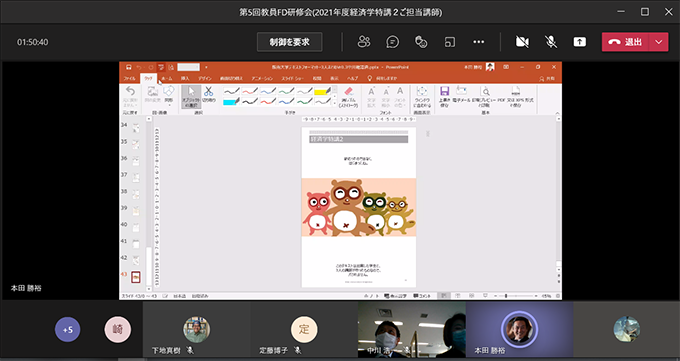Select the 定藤博子 participant tile
The image size is (680, 361).
point(304,330)
